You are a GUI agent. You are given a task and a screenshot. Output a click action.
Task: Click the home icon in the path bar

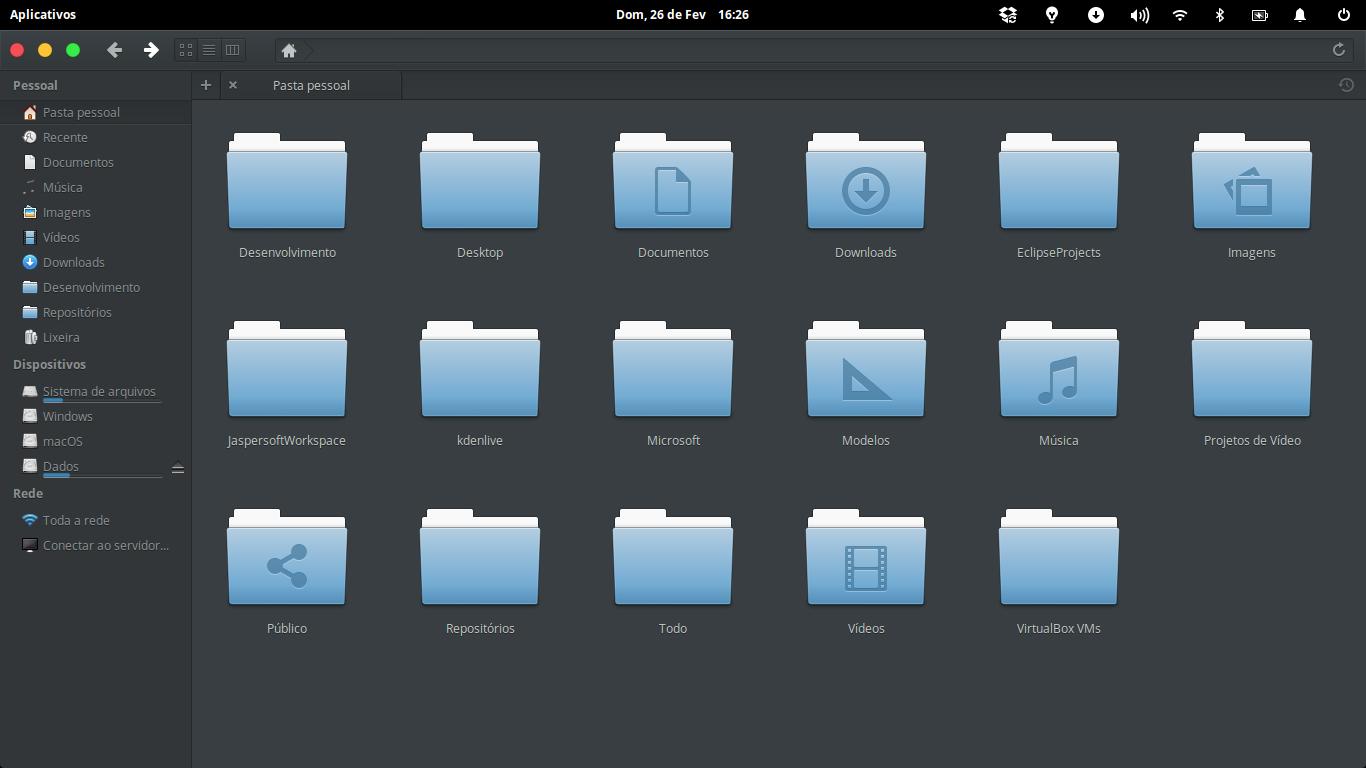pos(289,50)
